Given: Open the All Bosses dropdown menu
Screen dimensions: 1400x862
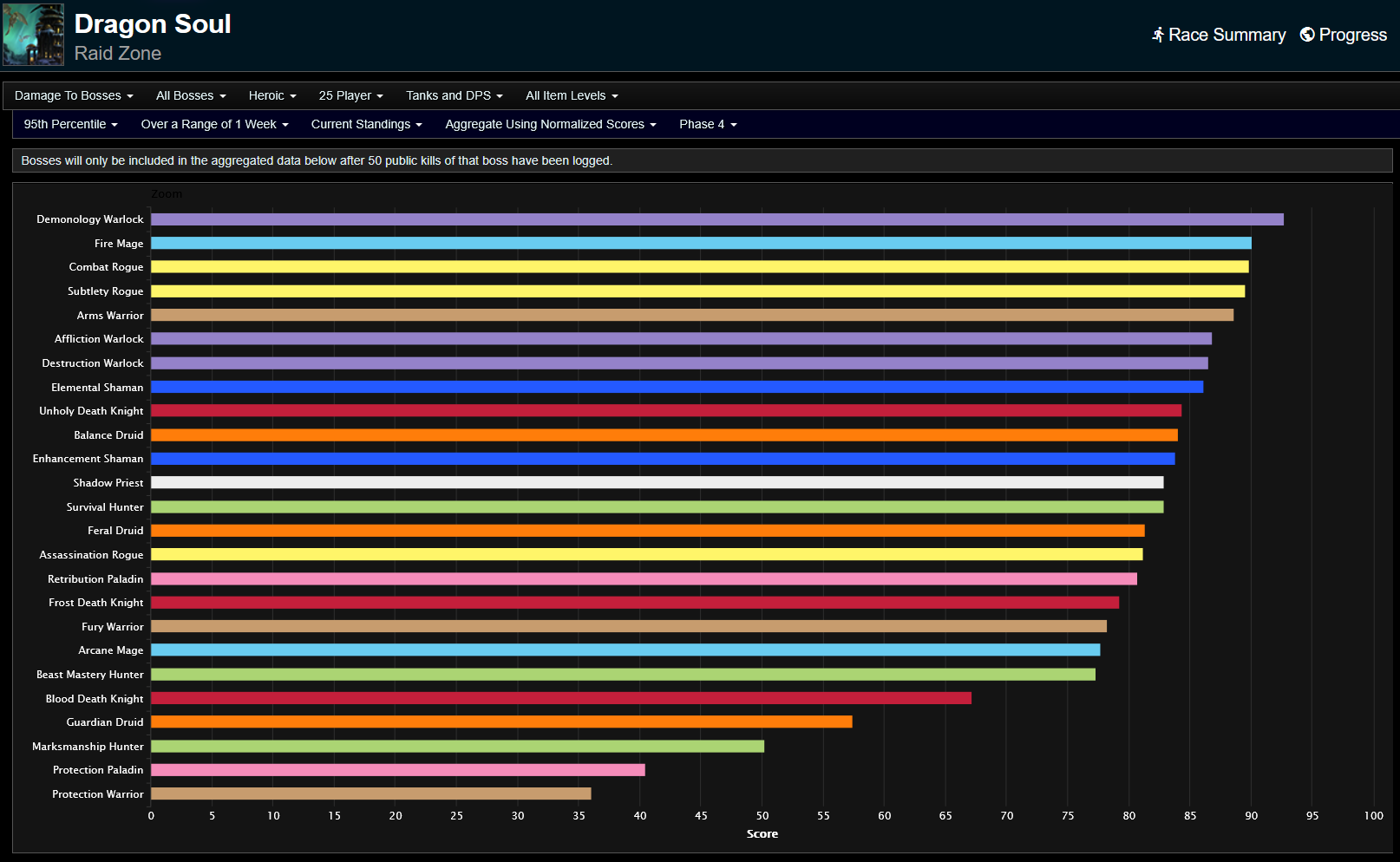Looking at the screenshot, I should pyautogui.click(x=191, y=95).
